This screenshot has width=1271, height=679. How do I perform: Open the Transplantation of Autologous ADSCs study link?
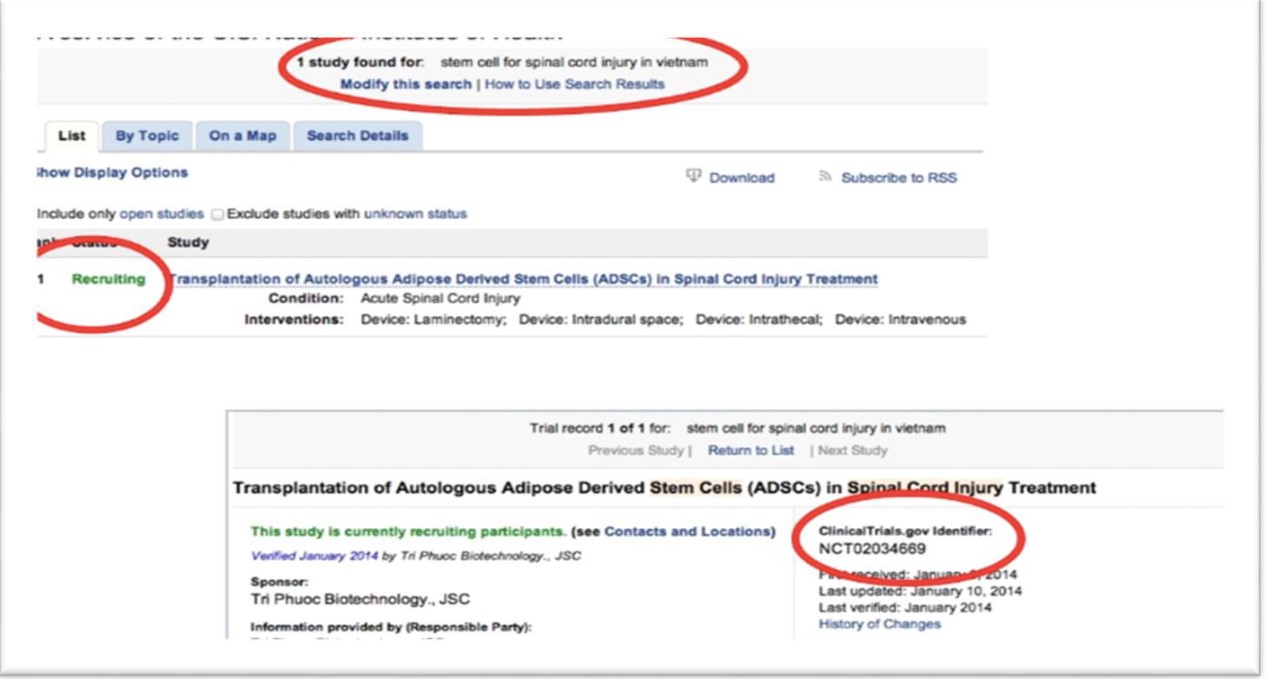[x=523, y=279]
